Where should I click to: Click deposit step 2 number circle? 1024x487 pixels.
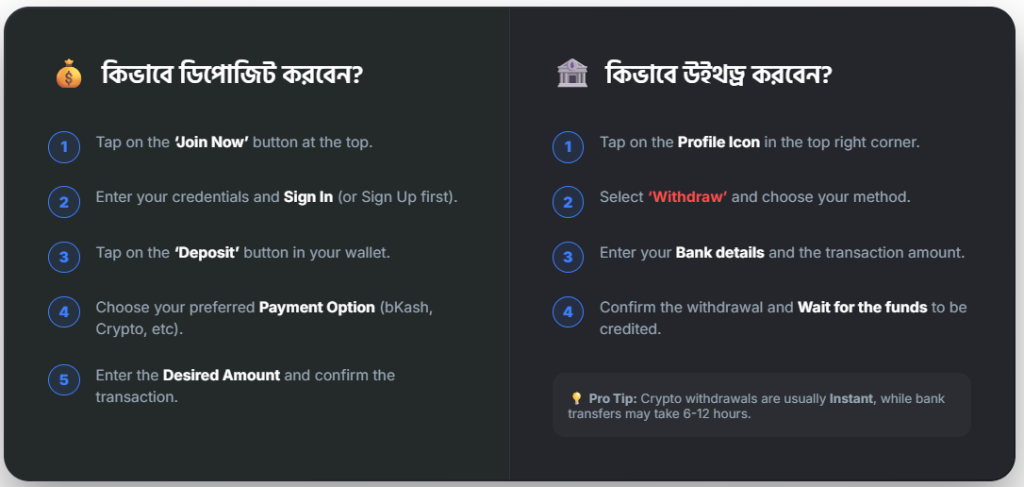point(64,202)
